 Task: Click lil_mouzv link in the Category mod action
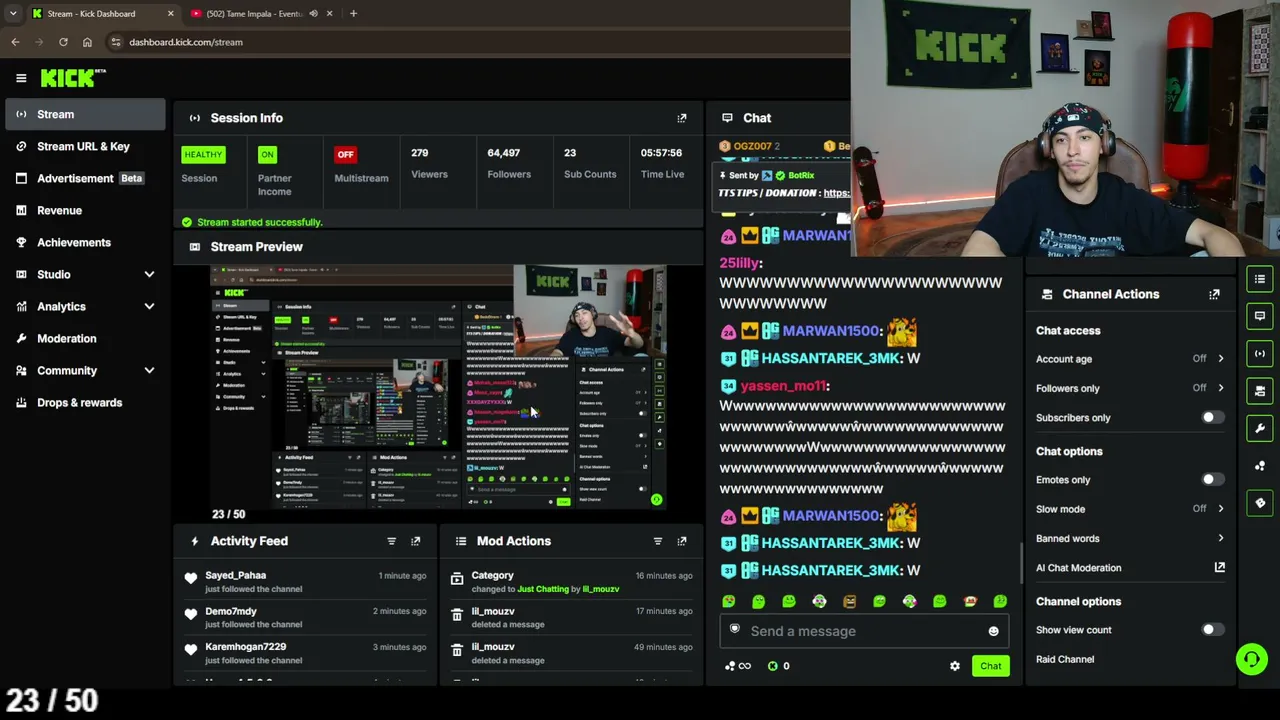(601, 589)
